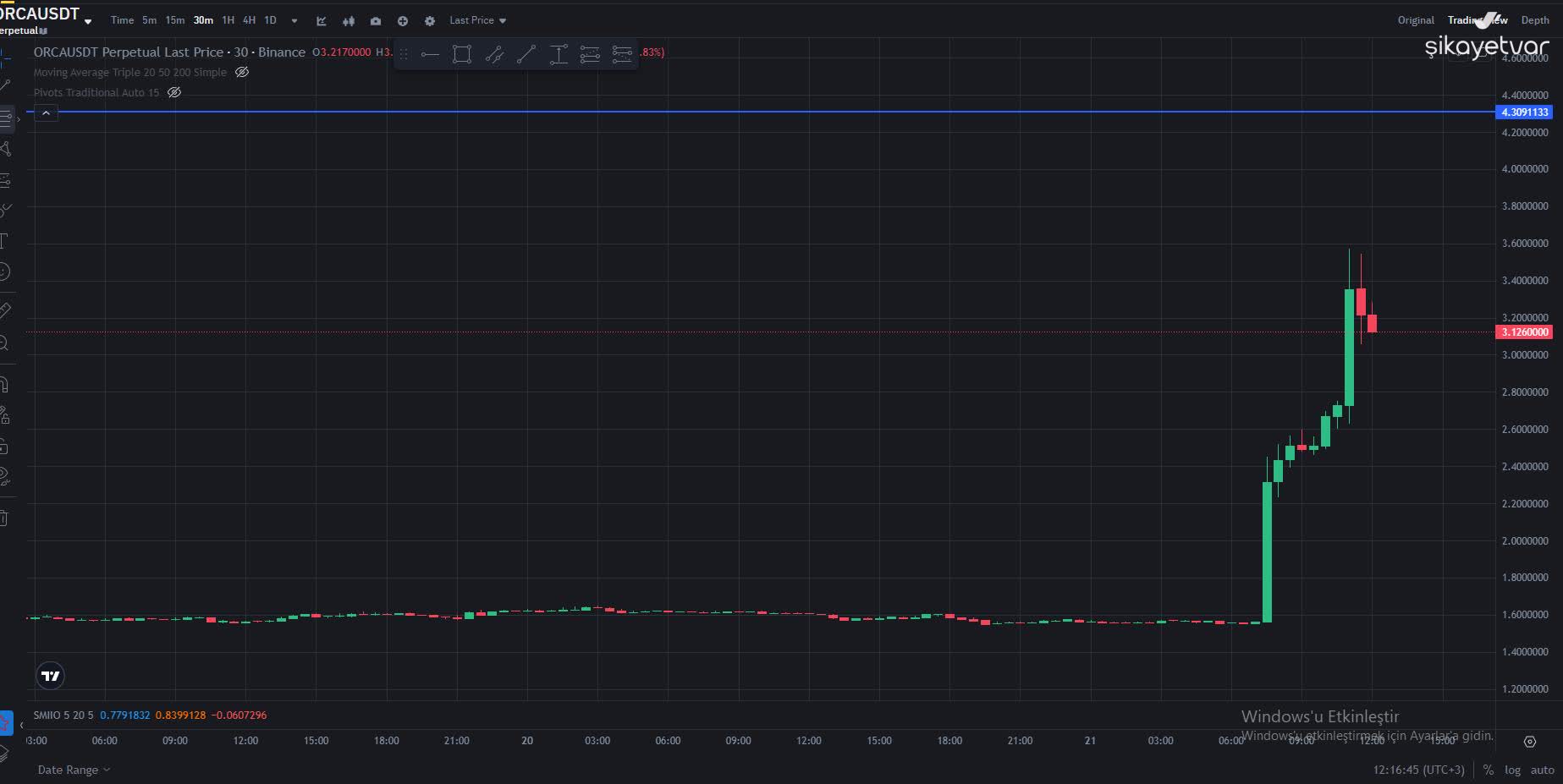1563x784 pixels.
Task: Hide the Pivots Traditional Auto indicator
Action: pos(174,92)
